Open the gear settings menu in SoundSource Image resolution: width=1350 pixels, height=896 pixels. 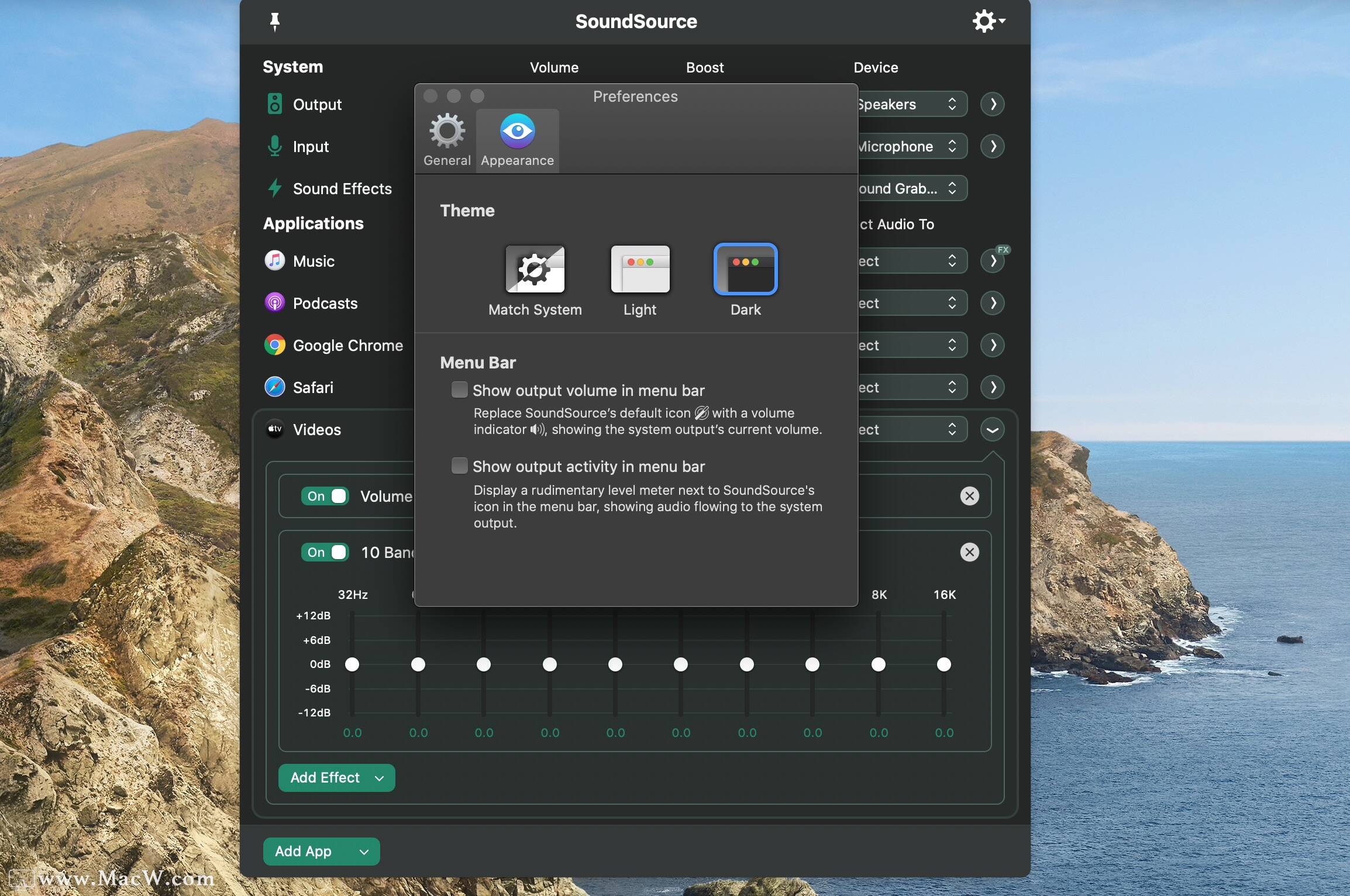[989, 21]
